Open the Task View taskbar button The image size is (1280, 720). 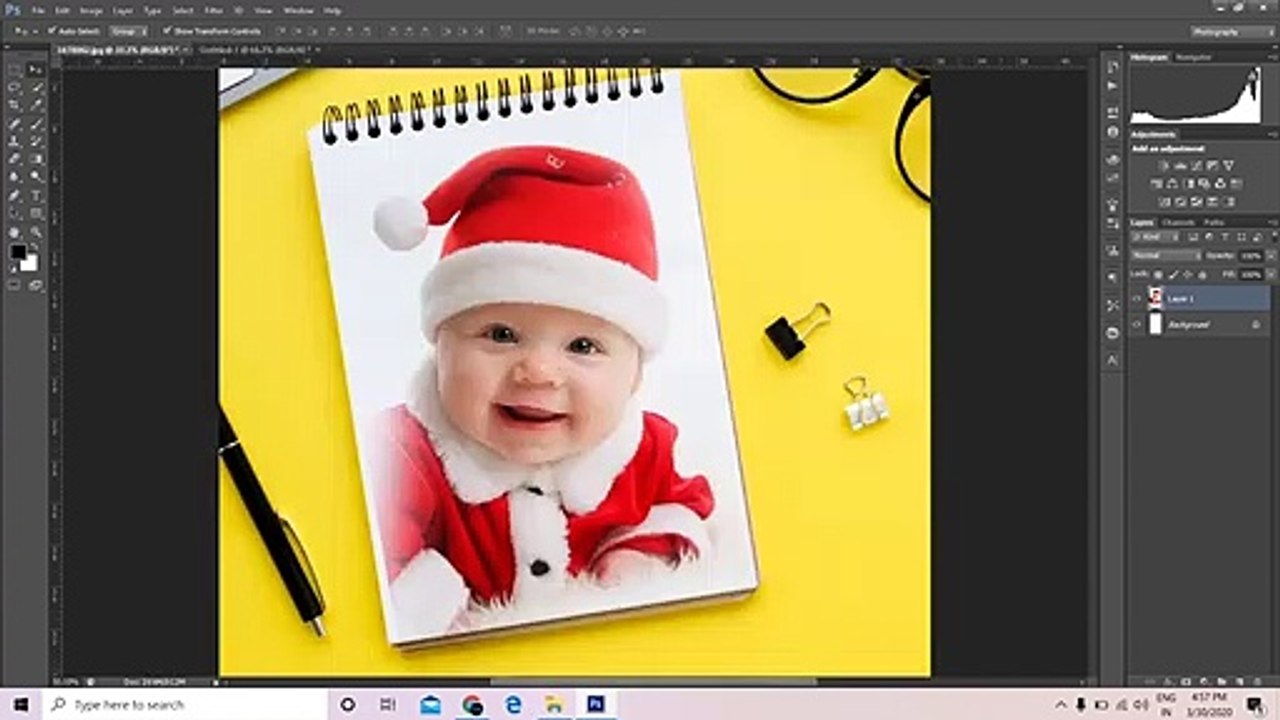pos(388,704)
